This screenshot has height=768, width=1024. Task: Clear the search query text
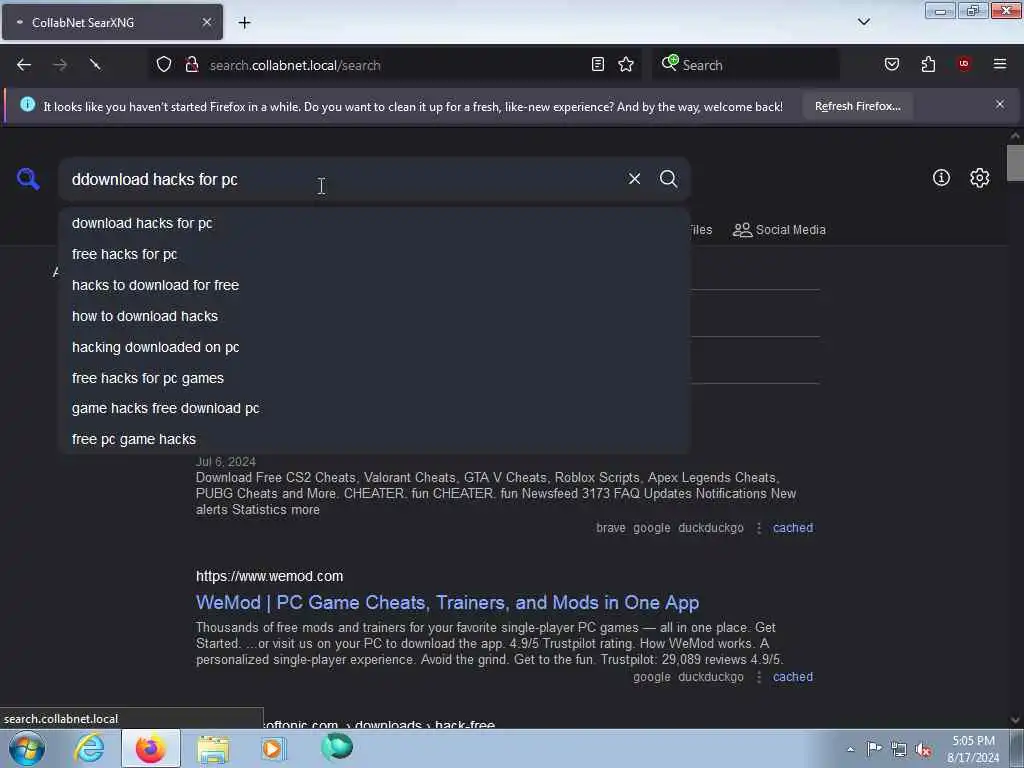pos(634,178)
